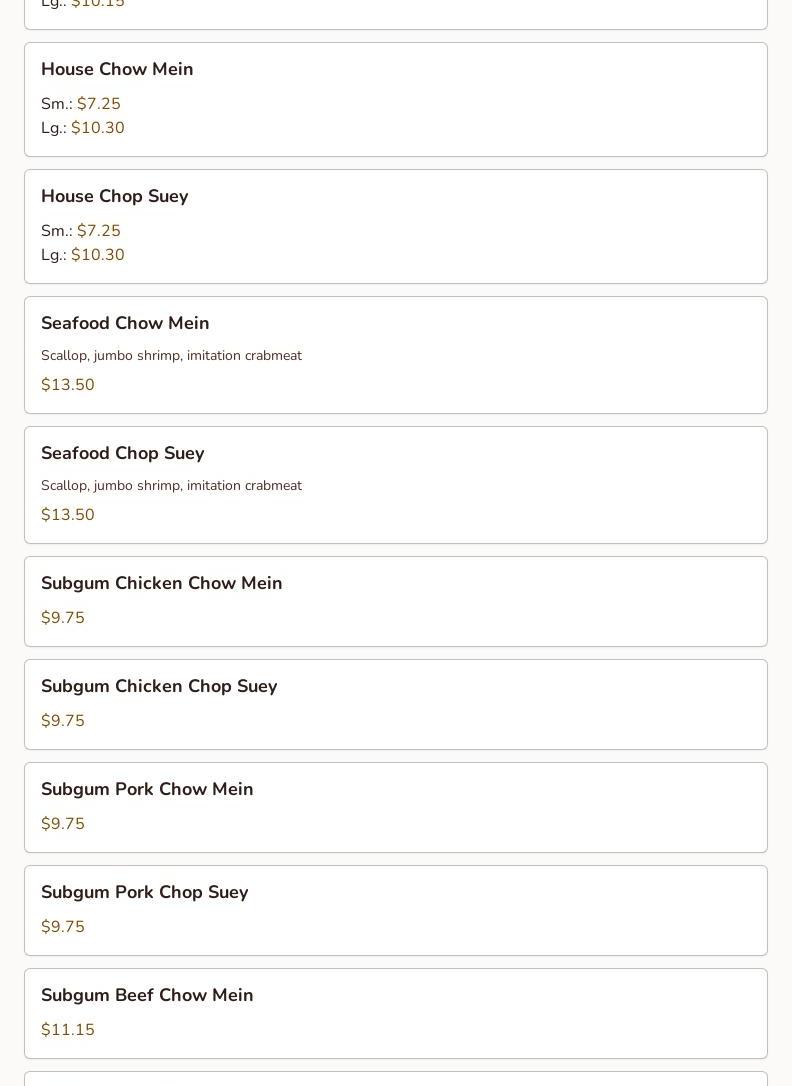The image size is (792, 1086).
Task: Click the Seafood Chow Mein $13.50 price
Action: click(68, 385)
